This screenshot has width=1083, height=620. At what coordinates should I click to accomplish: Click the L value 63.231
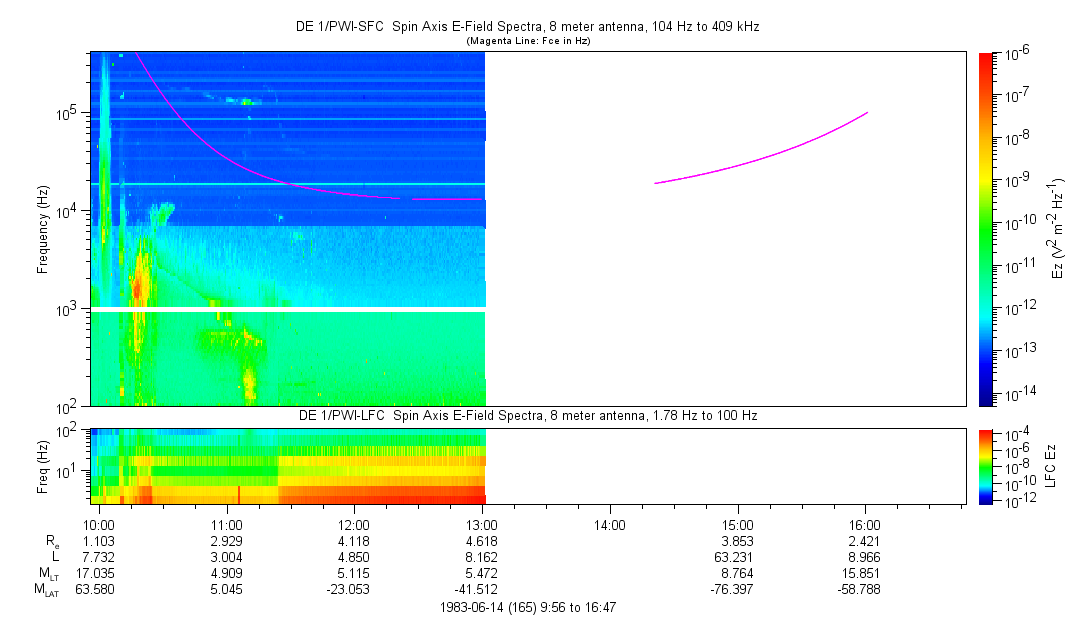pos(734,557)
